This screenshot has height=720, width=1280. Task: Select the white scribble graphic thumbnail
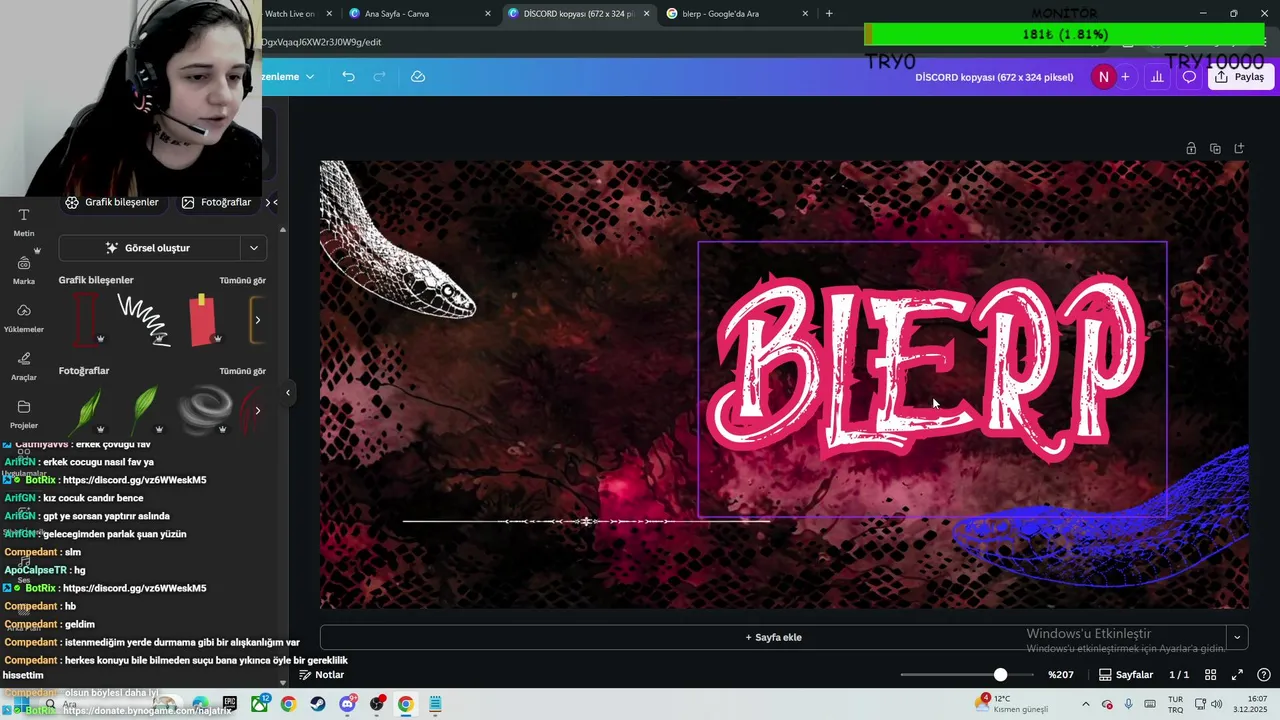click(x=144, y=320)
